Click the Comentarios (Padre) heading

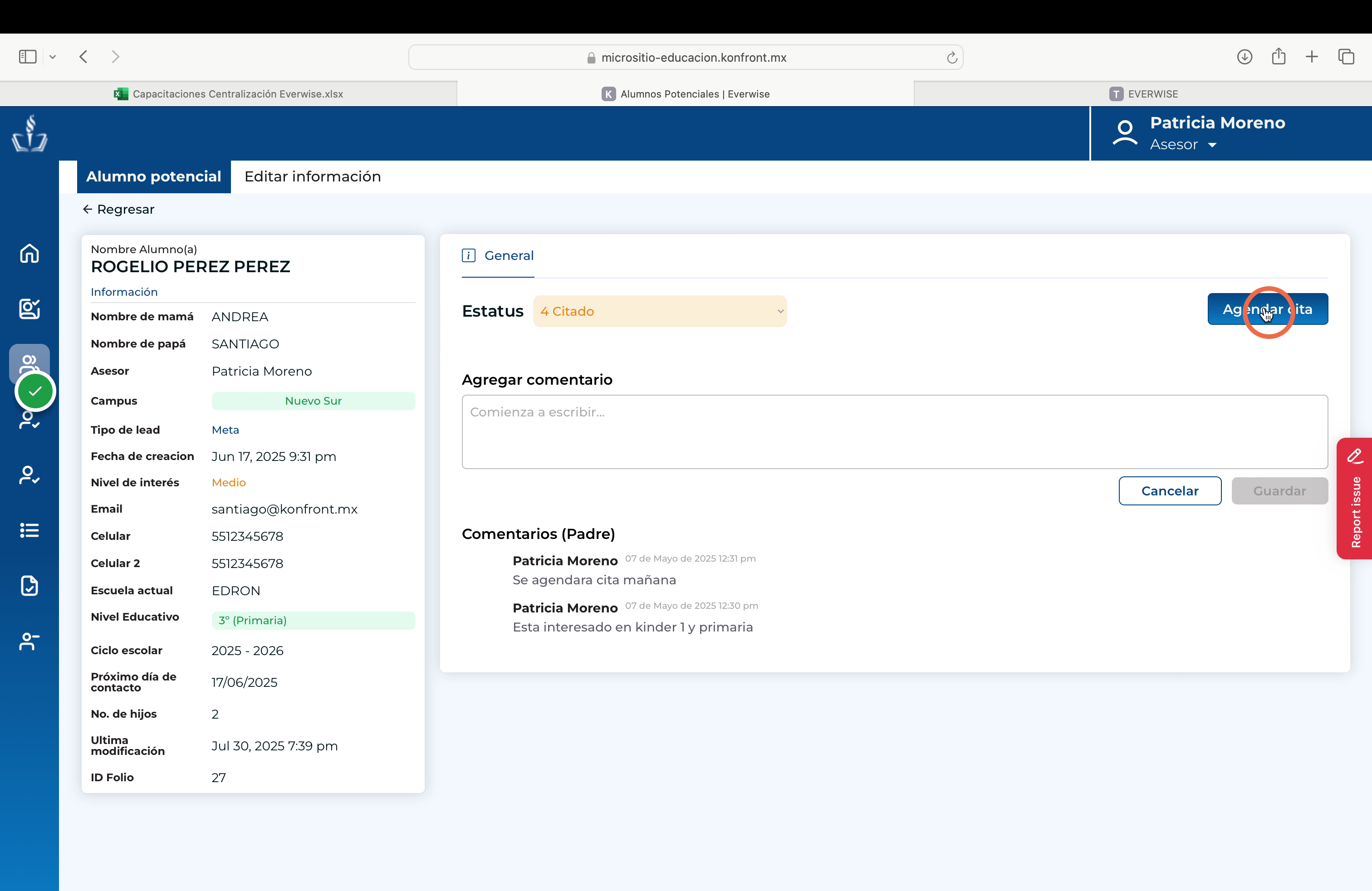coord(539,534)
